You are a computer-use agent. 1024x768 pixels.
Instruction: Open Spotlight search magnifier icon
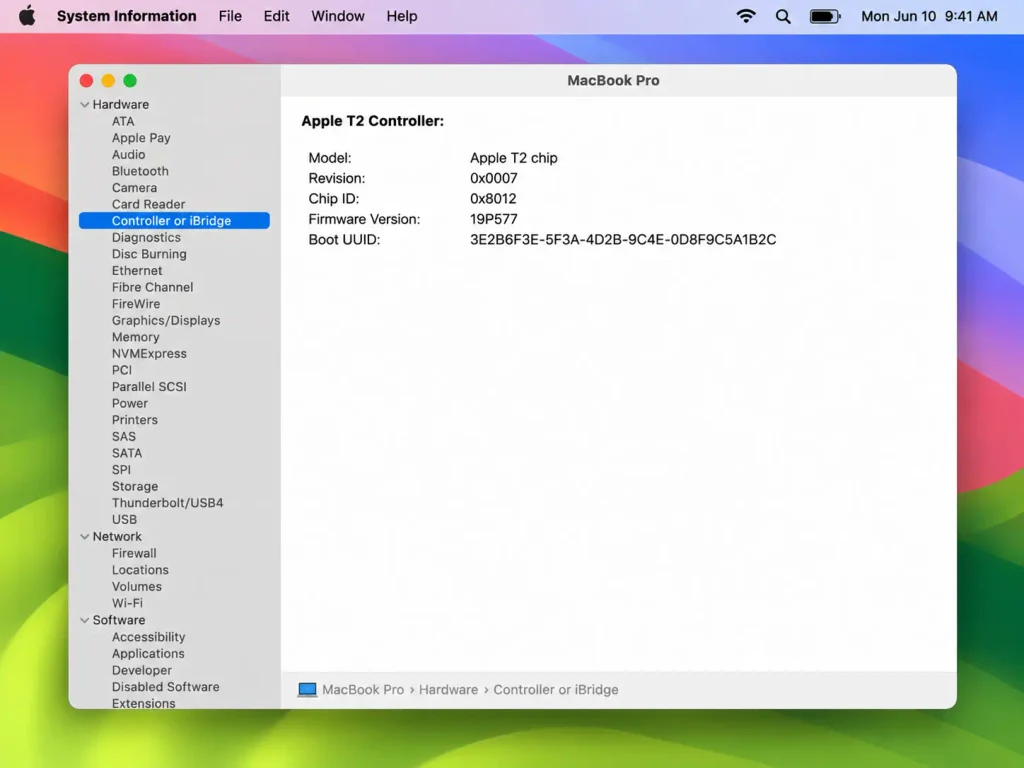(x=783, y=16)
